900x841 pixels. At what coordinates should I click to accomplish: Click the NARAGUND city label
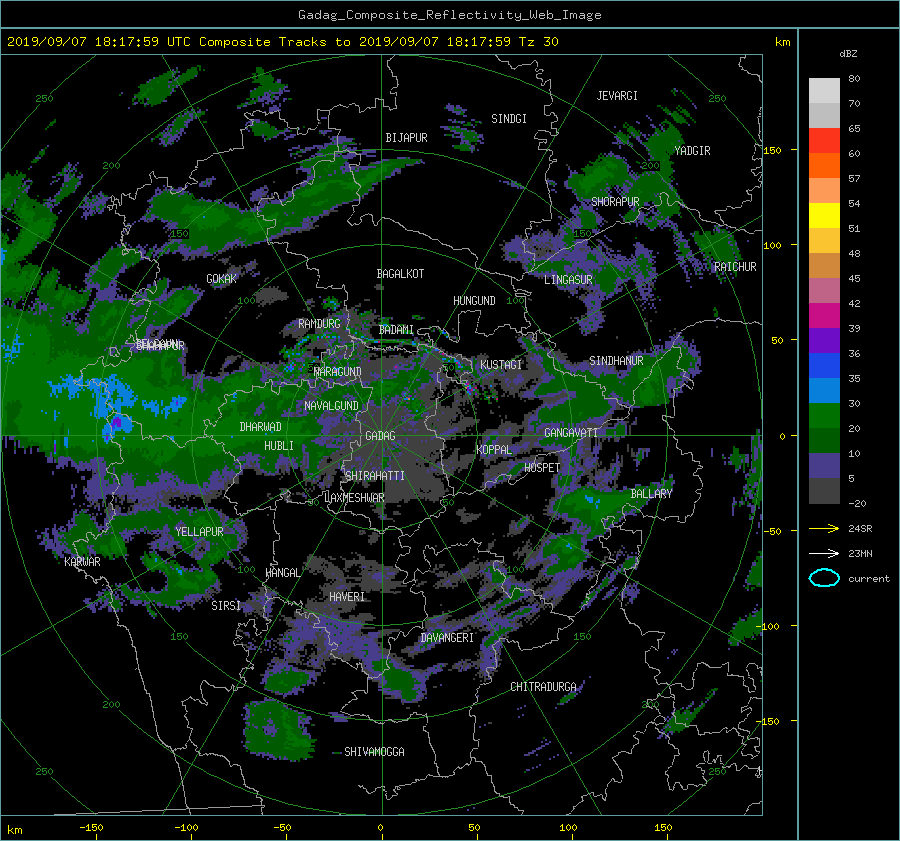[x=338, y=372]
